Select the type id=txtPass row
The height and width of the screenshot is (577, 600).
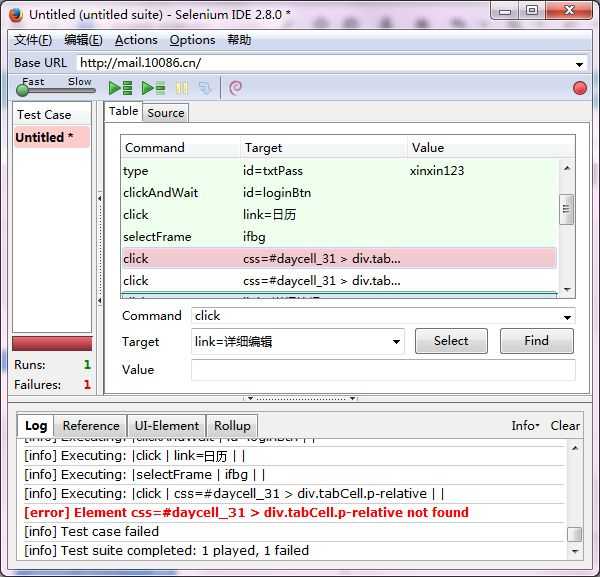(339, 171)
